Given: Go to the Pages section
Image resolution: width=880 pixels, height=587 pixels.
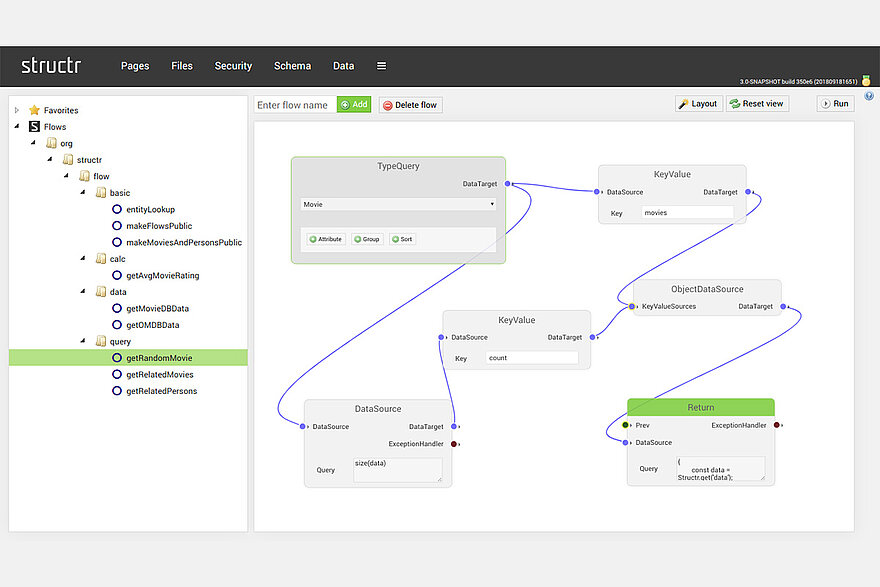Looking at the screenshot, I should coord(135,66).
